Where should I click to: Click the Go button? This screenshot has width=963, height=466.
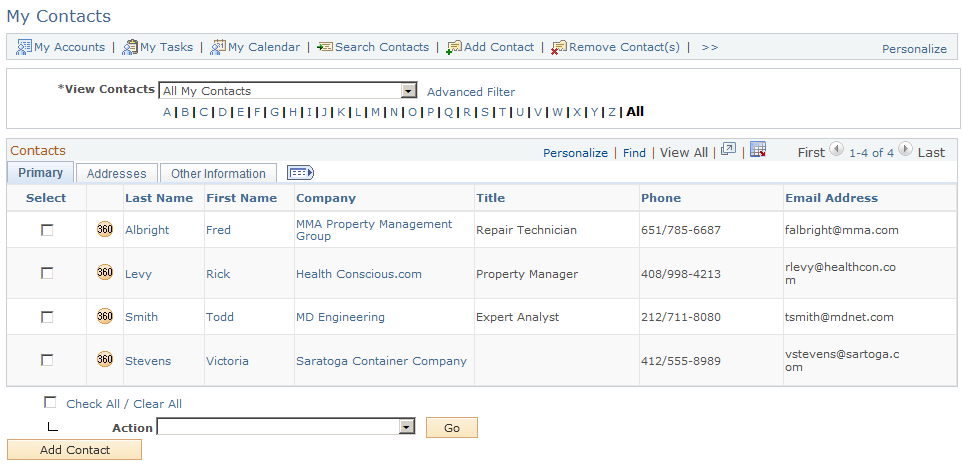[x=451, y=428]
